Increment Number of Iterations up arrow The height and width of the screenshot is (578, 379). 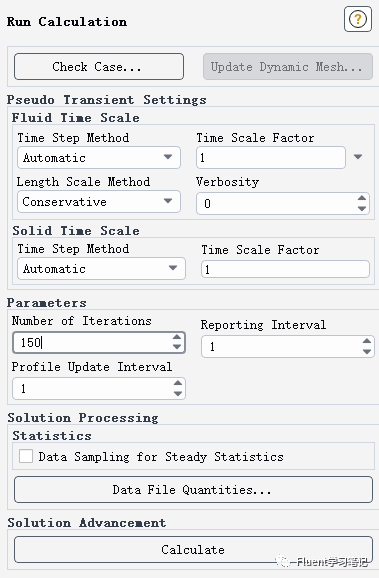point(177,337)
